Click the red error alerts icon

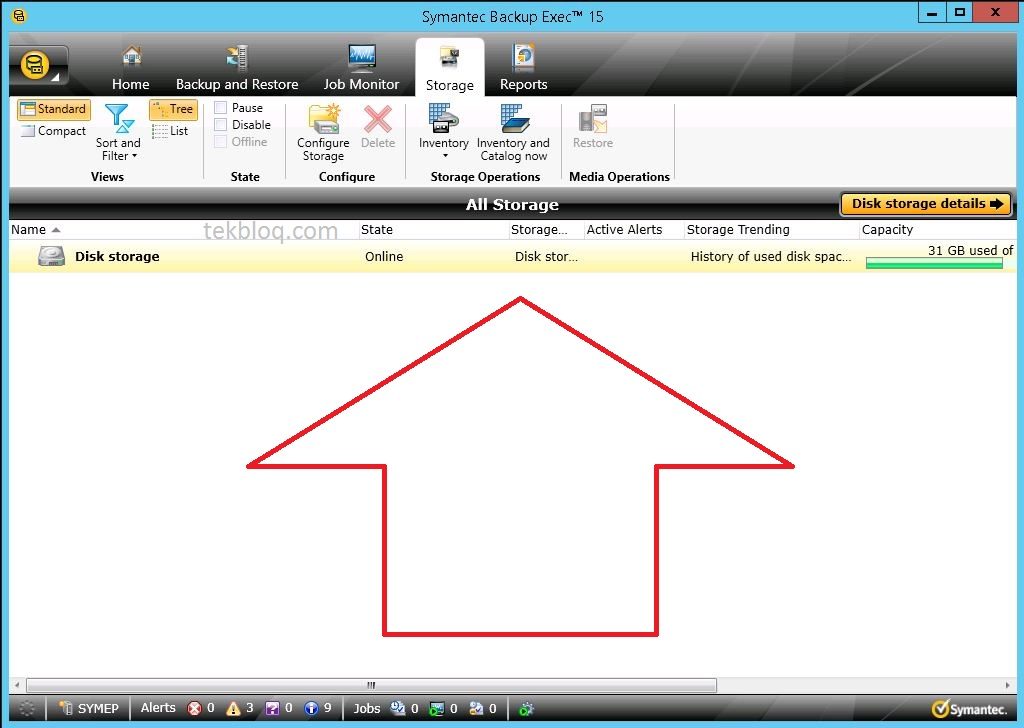point(194,708)
